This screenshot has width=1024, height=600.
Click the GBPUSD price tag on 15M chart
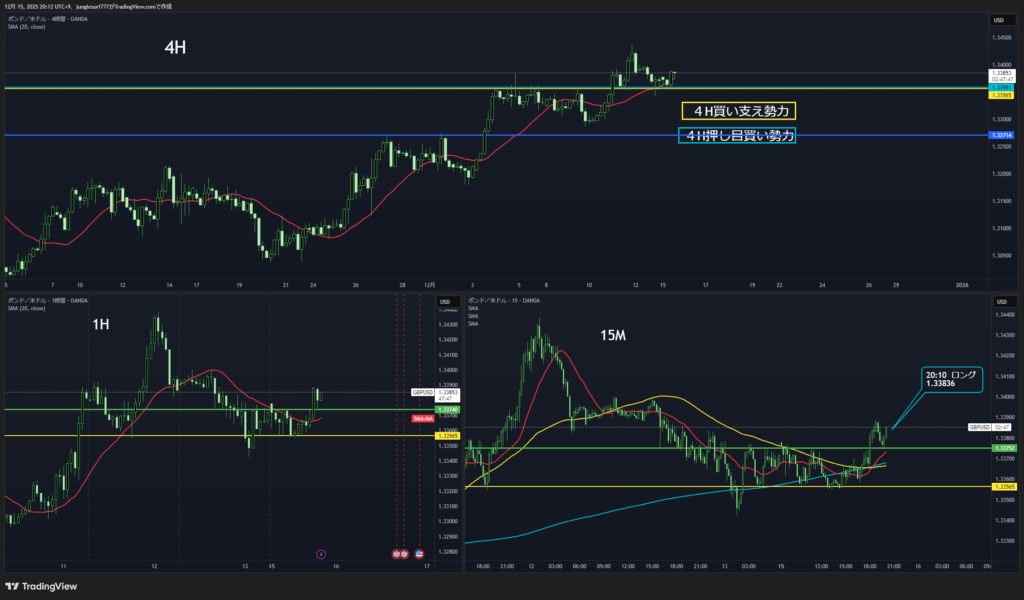[x=979, y=427]
